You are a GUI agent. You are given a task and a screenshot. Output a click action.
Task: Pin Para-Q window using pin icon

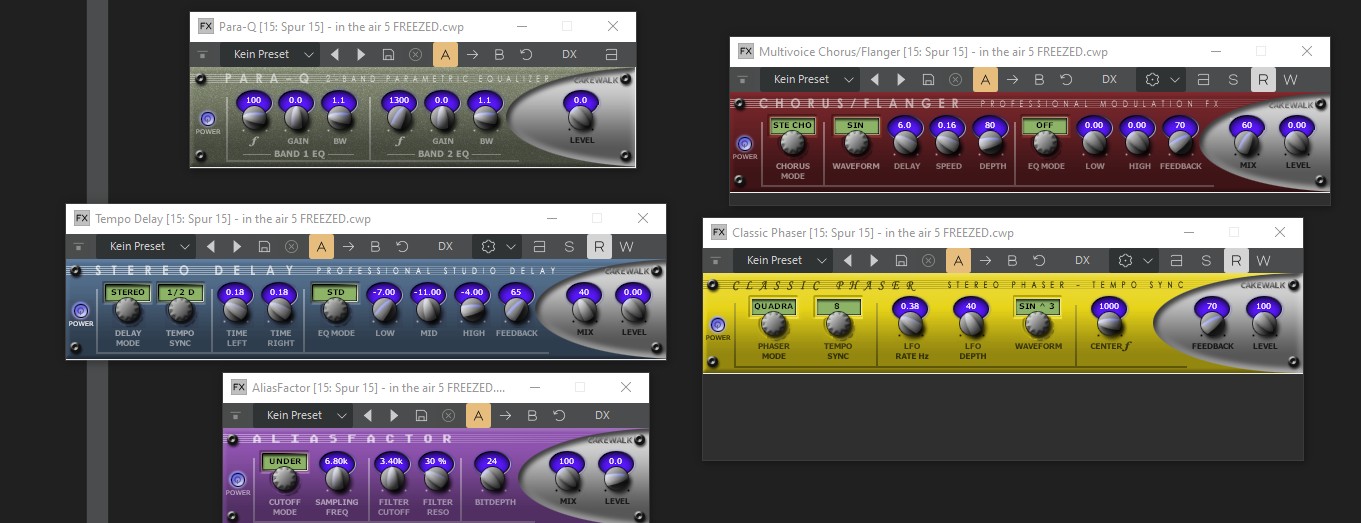(203, 54)
